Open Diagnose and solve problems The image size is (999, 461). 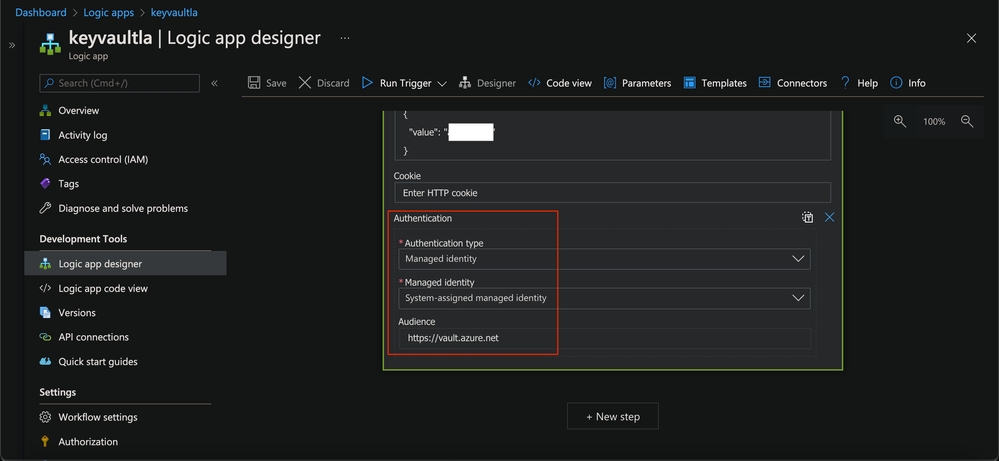[x=125, y=208]
